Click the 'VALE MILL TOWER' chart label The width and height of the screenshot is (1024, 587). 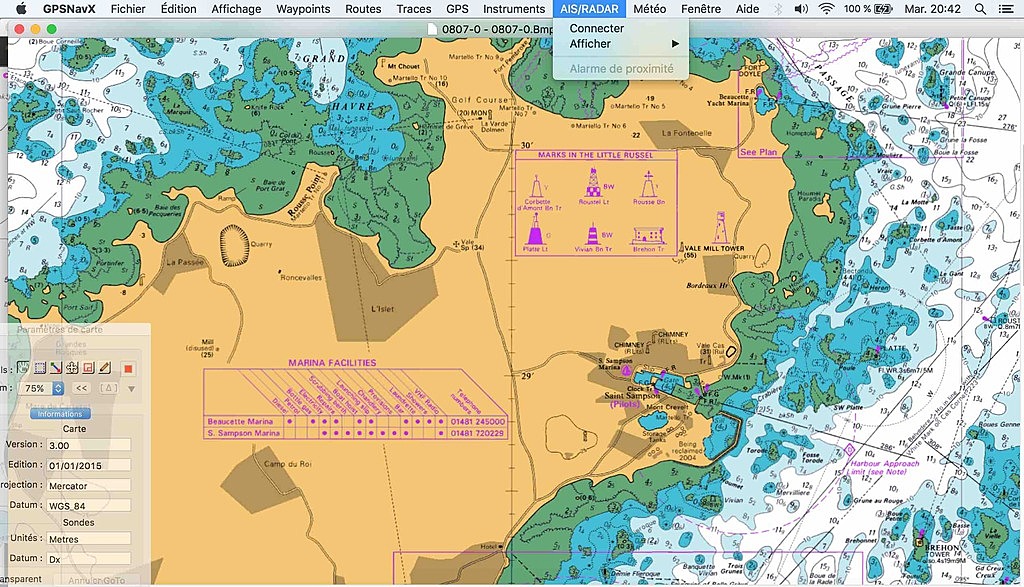(x=714, y=248)
